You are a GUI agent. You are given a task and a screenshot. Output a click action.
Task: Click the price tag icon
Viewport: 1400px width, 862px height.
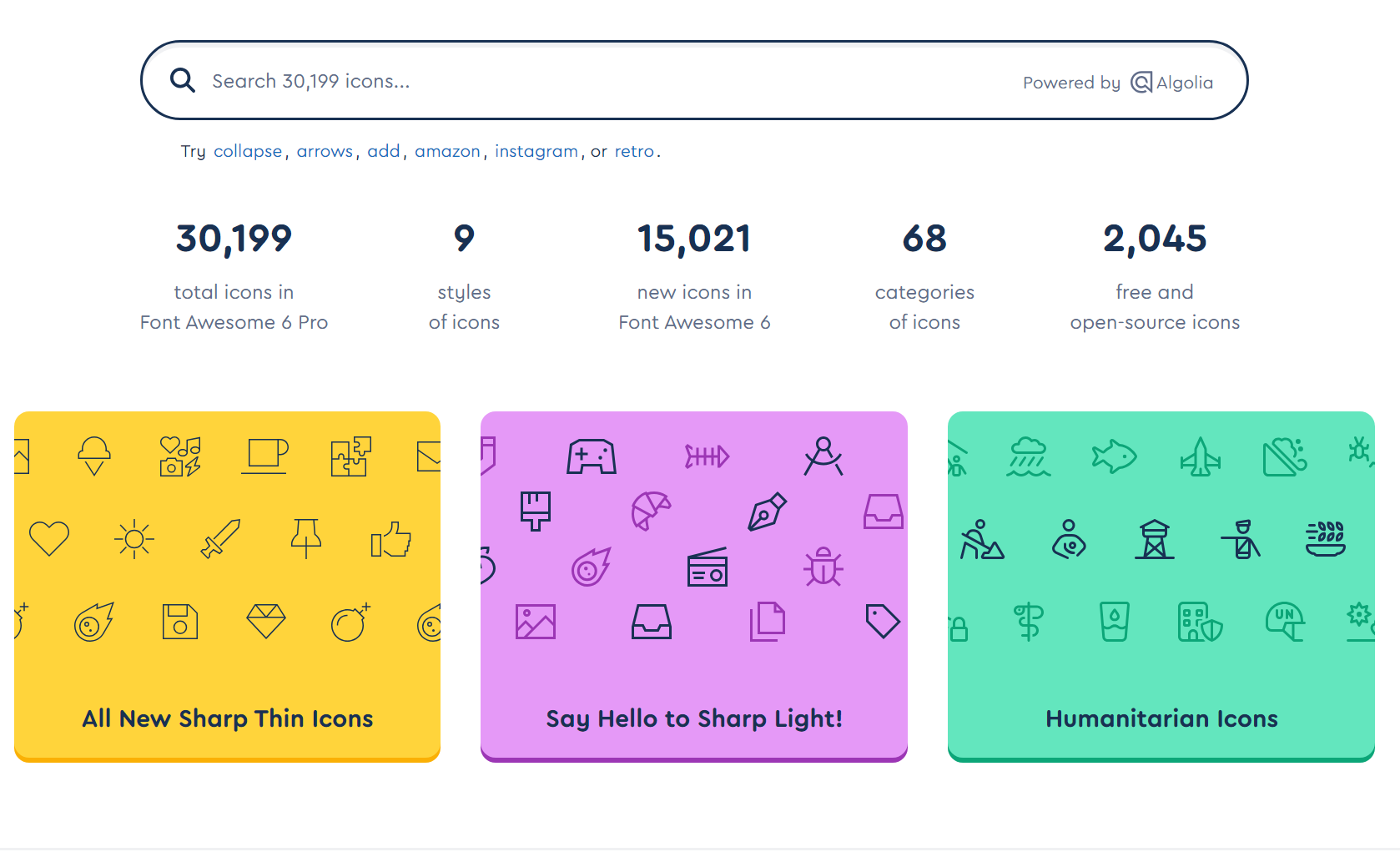click(883, 622)
